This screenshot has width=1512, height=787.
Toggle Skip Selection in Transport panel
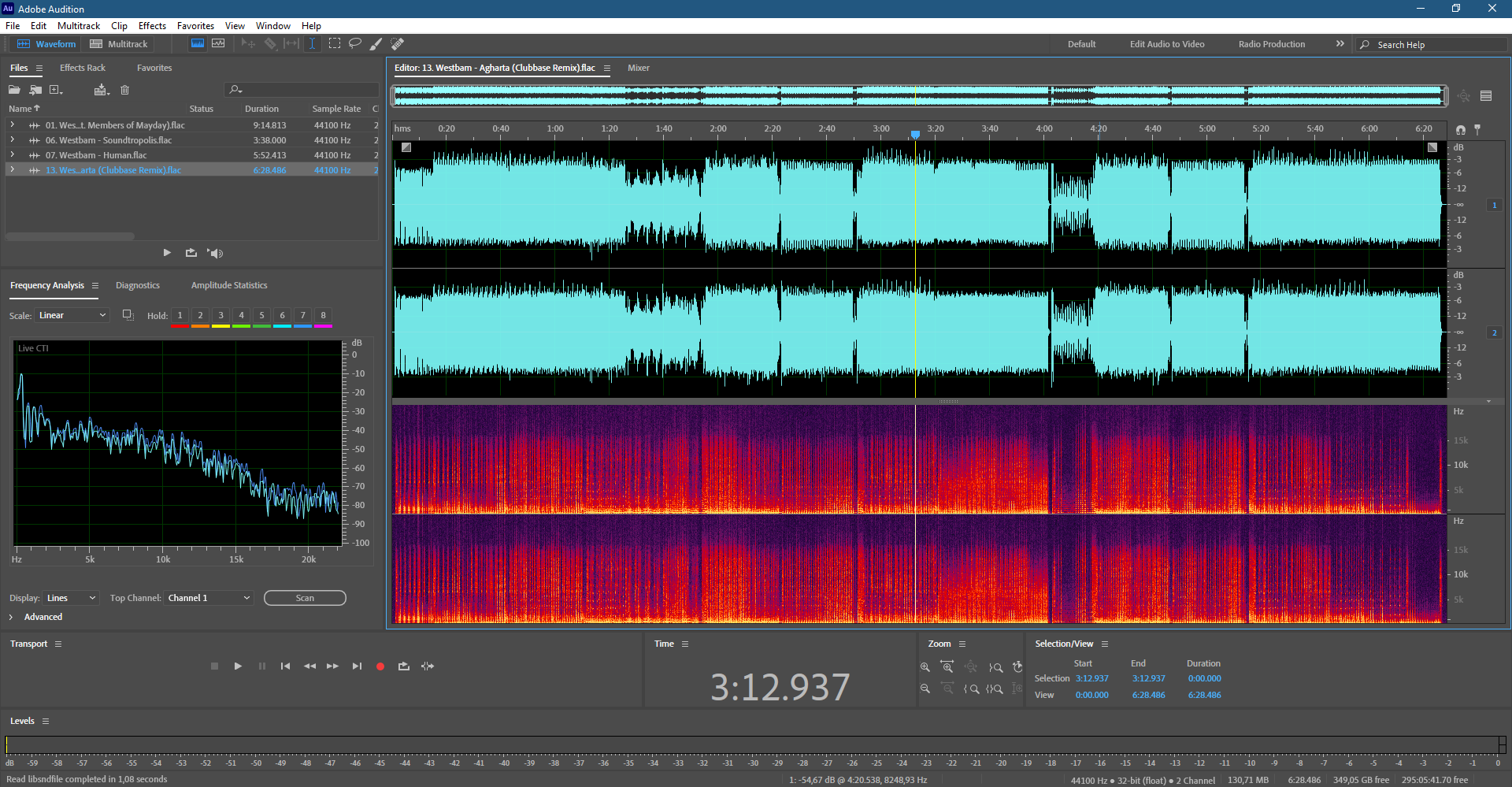(428, 666)
